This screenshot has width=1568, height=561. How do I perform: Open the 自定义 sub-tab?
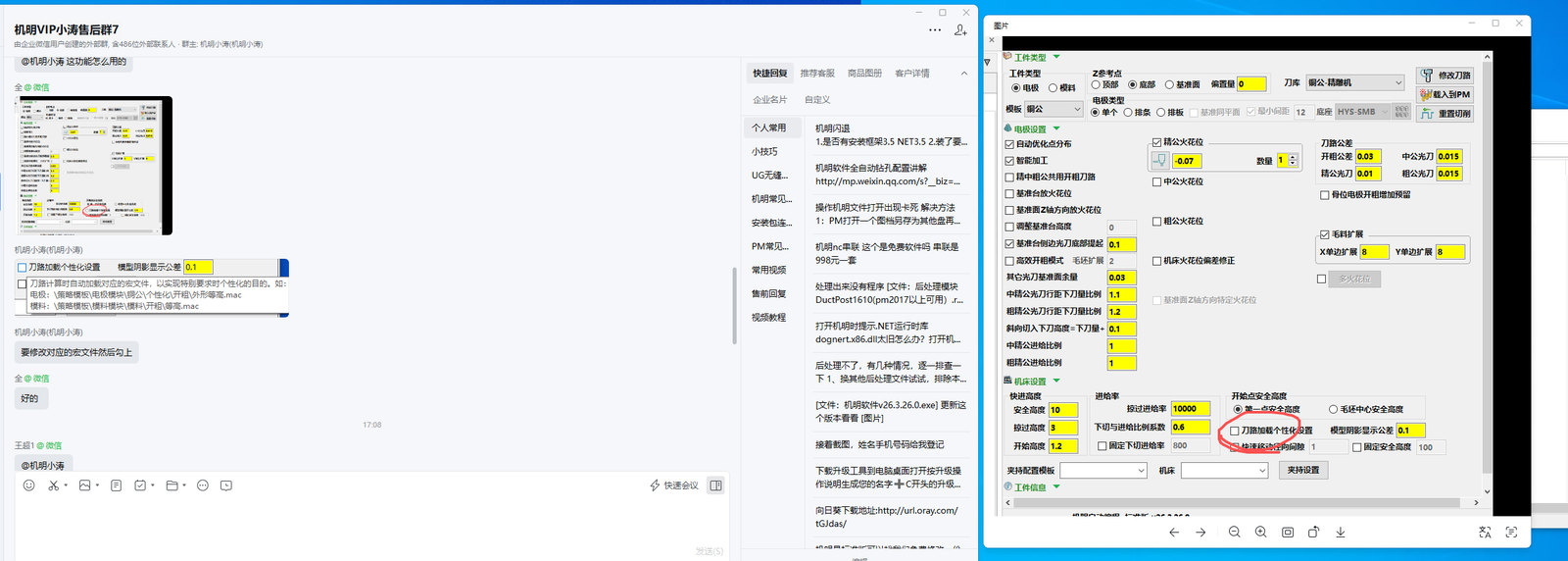click(x=817, y=100)
